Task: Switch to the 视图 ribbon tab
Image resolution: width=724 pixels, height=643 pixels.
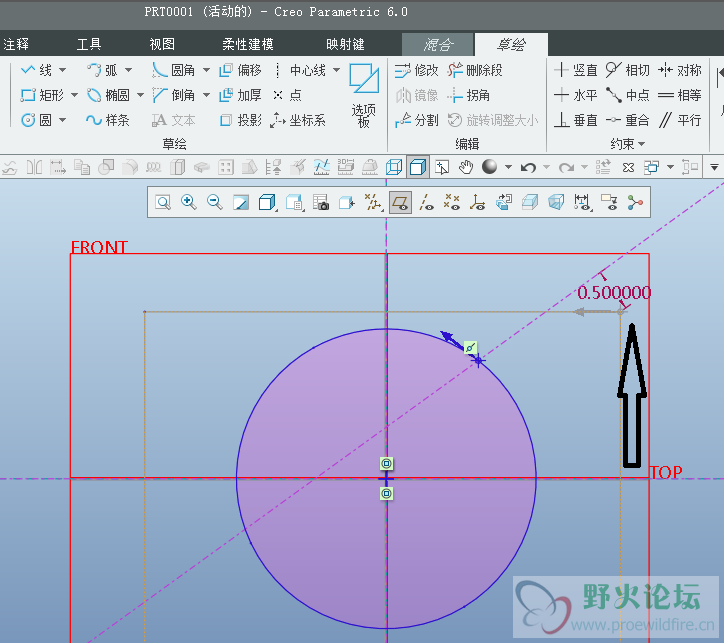Action: (162, 44)
